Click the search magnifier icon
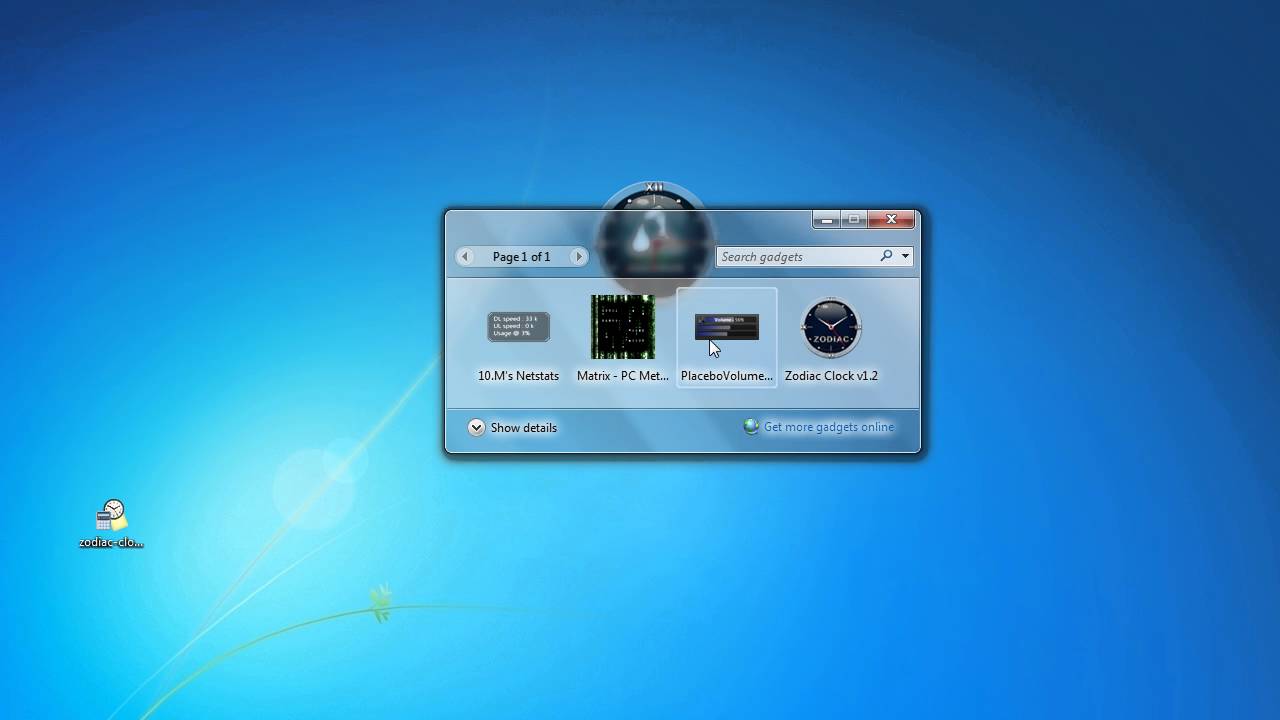 pos(886,256)
